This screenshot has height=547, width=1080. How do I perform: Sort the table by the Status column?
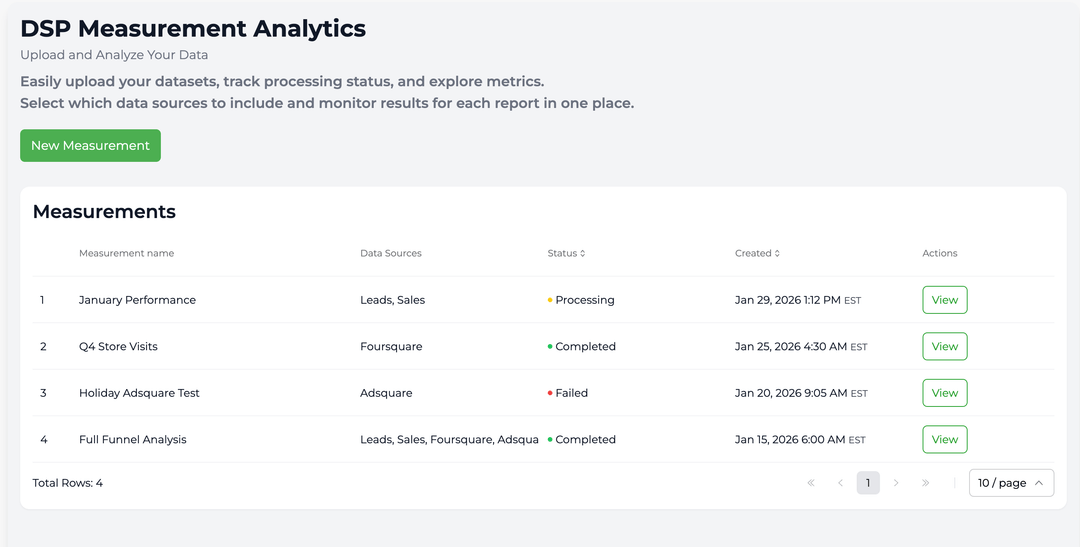566,253
